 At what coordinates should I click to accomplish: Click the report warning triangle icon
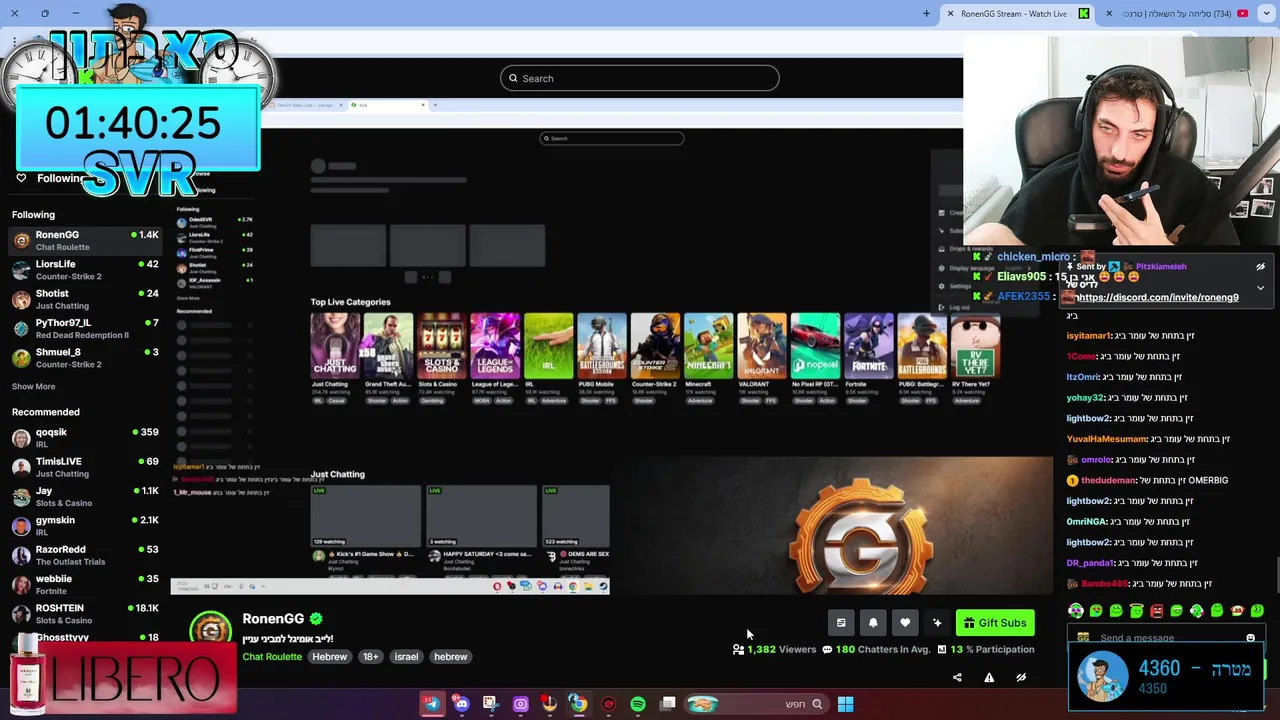(989, 677)
